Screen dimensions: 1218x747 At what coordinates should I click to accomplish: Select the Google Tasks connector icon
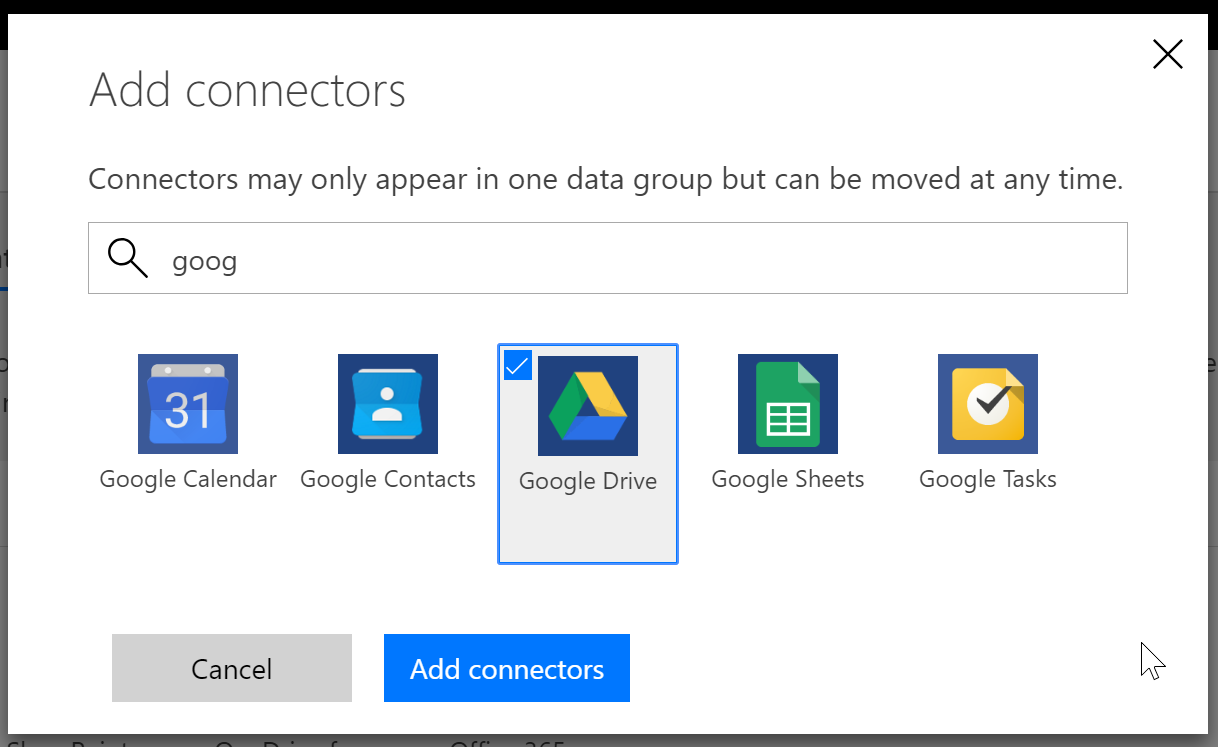pos(988,404)
